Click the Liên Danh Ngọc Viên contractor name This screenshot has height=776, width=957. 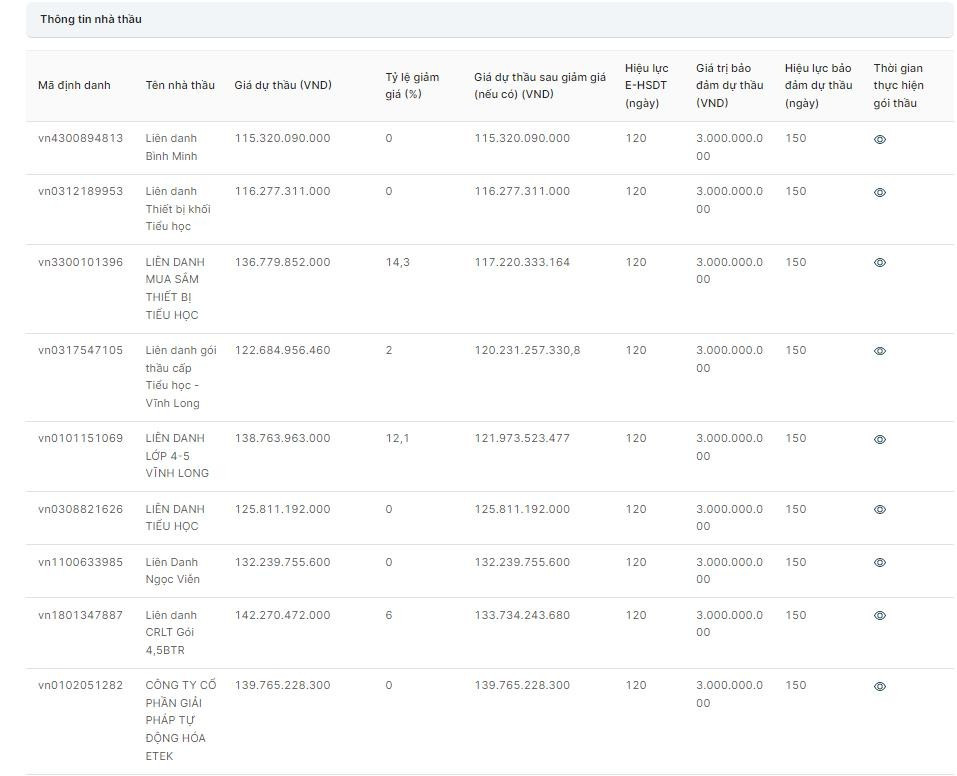[x=173, y=570]
